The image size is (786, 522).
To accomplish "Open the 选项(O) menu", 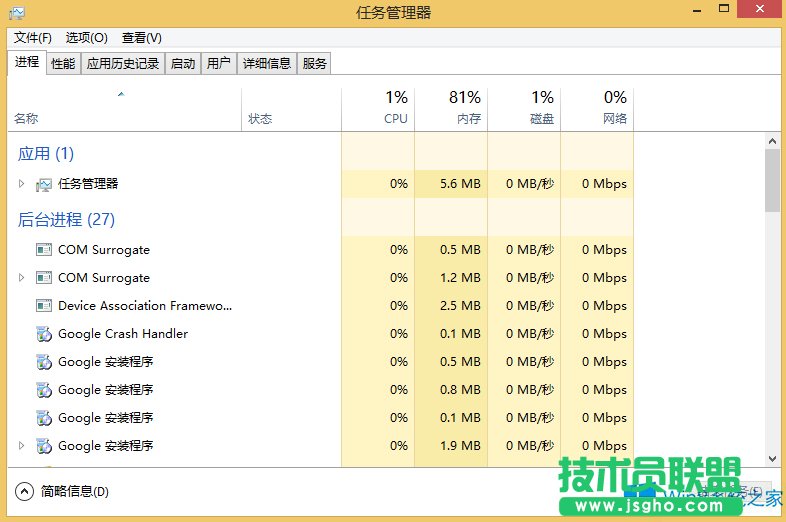I will 86,38.
